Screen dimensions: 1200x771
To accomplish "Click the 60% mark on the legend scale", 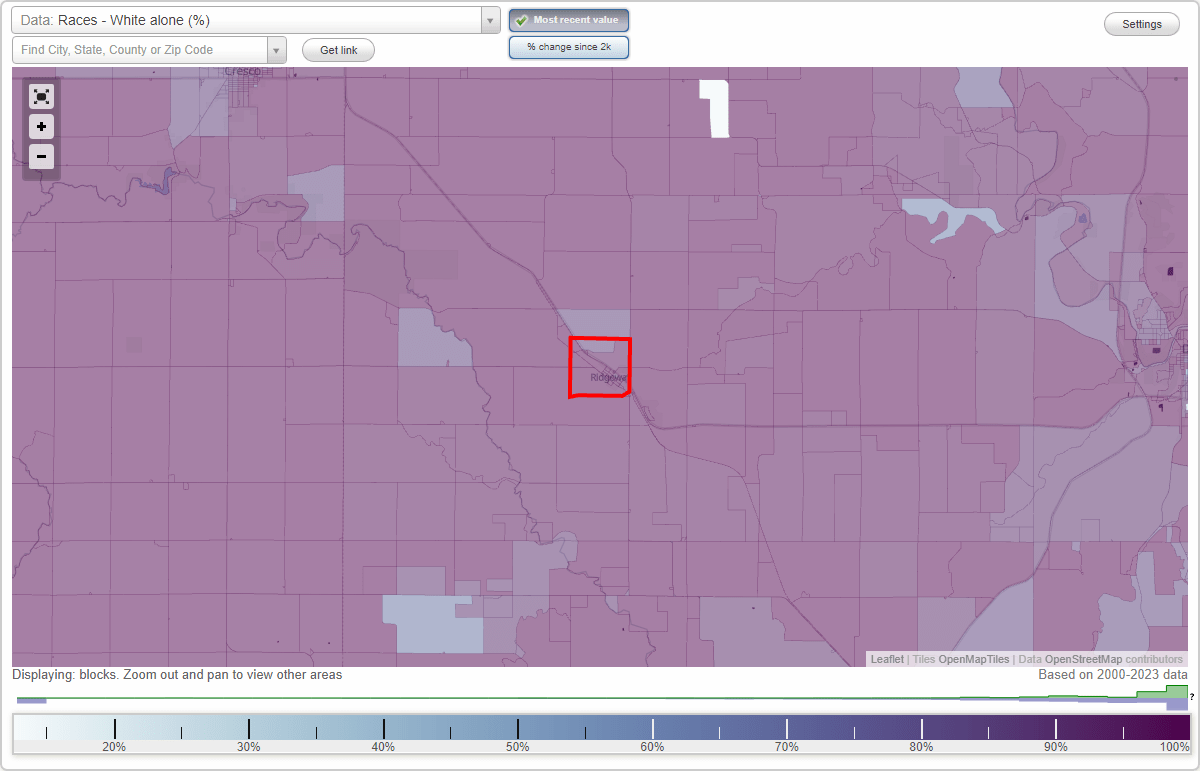I will coord(652,733).
